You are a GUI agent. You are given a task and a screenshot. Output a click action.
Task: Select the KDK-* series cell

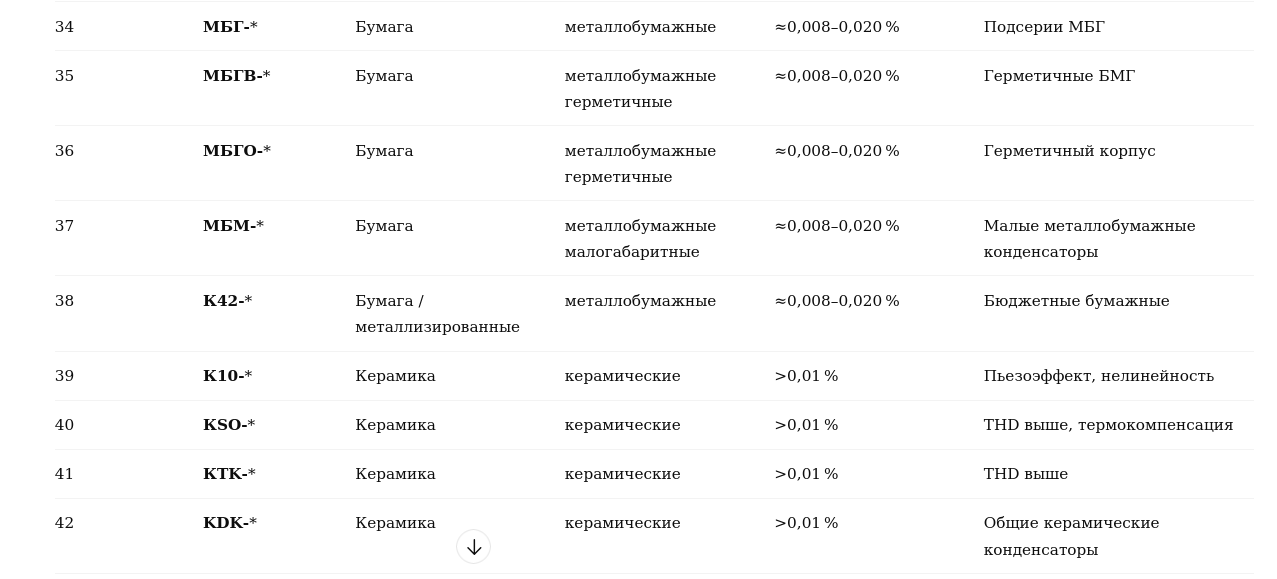coord(230,524)
